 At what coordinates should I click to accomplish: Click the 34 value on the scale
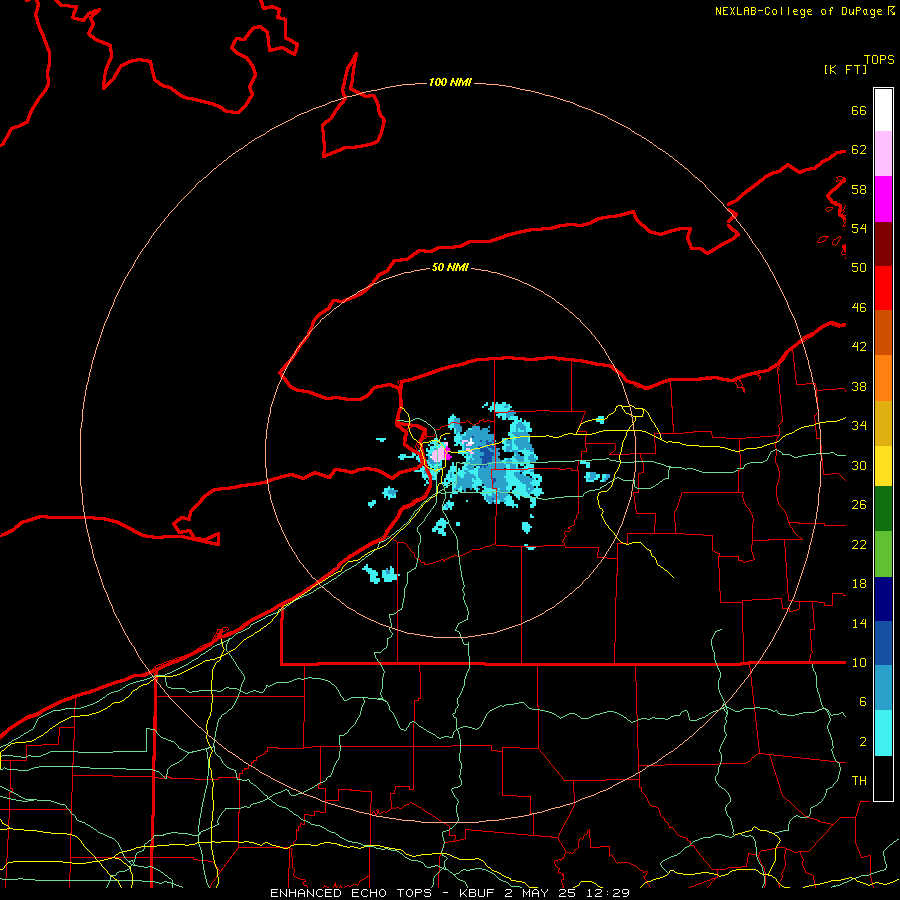point(859,425)
